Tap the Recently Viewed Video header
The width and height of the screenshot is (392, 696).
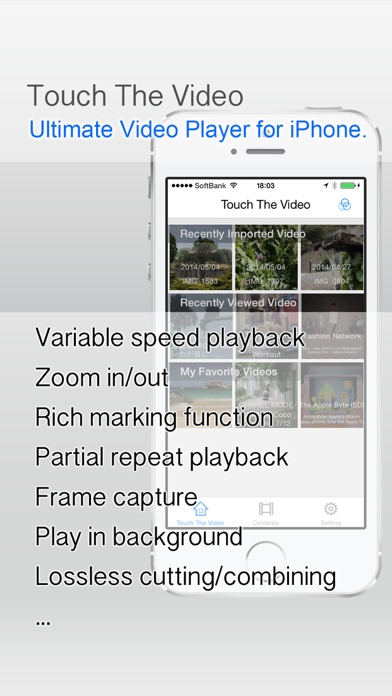pos(238,303)
